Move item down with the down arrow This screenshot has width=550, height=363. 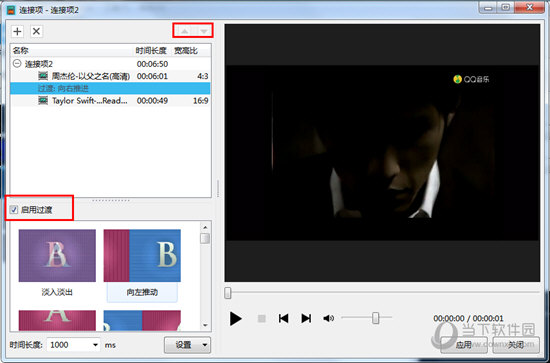[203, 31]
